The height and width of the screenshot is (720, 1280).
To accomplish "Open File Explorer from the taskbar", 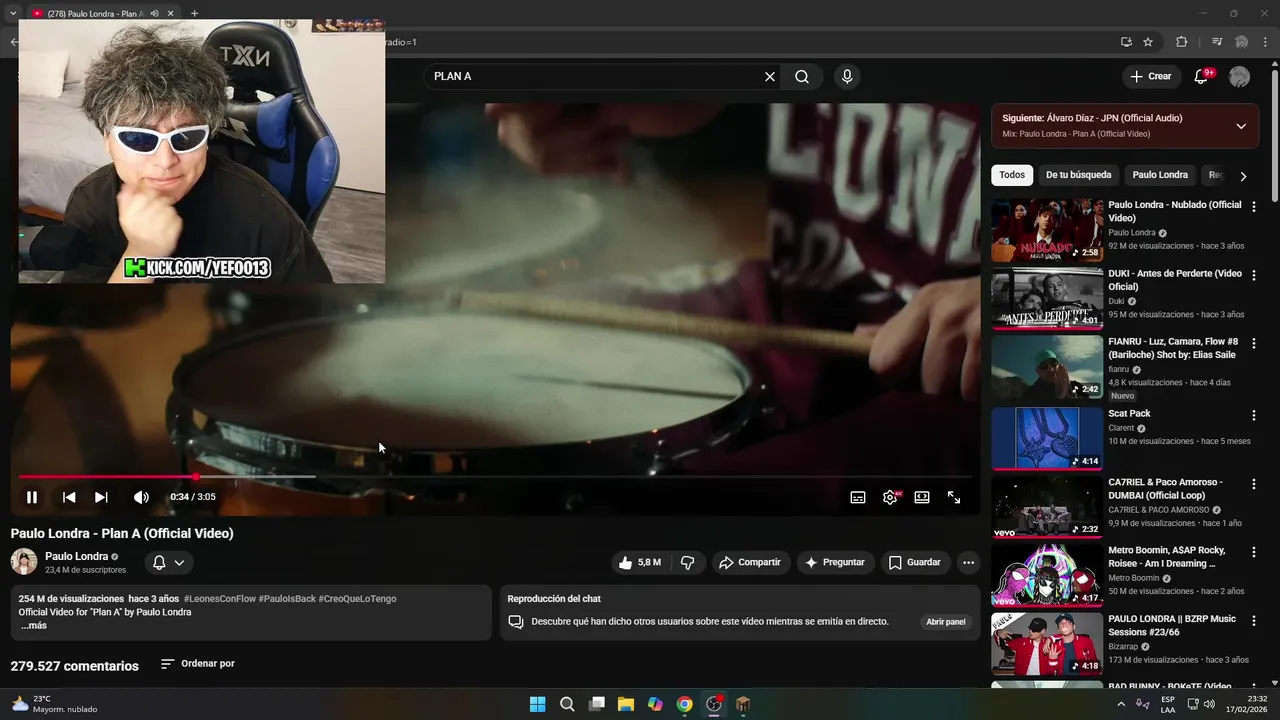I will (625, 704).
